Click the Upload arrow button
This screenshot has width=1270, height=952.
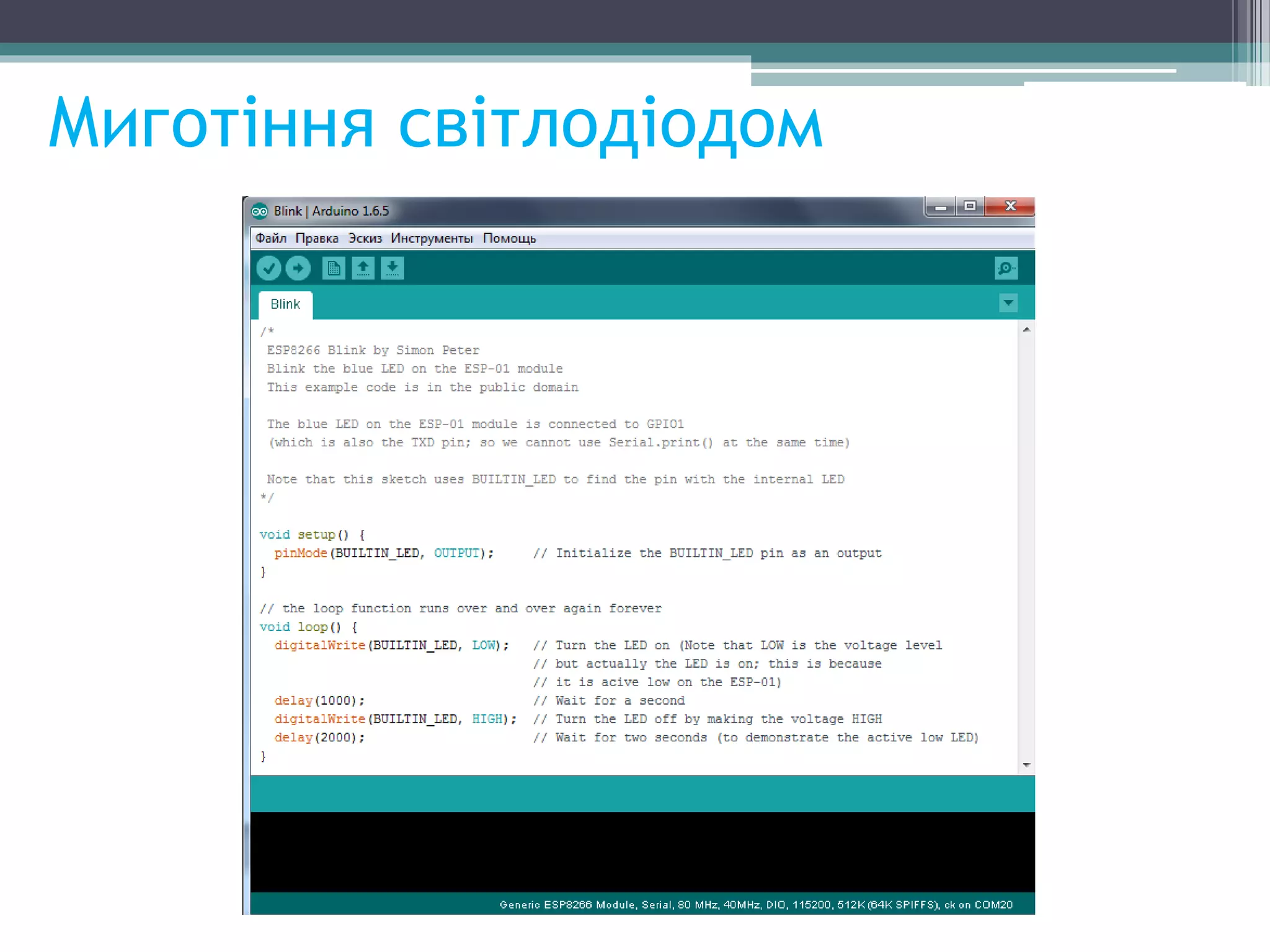click(298, 268)
